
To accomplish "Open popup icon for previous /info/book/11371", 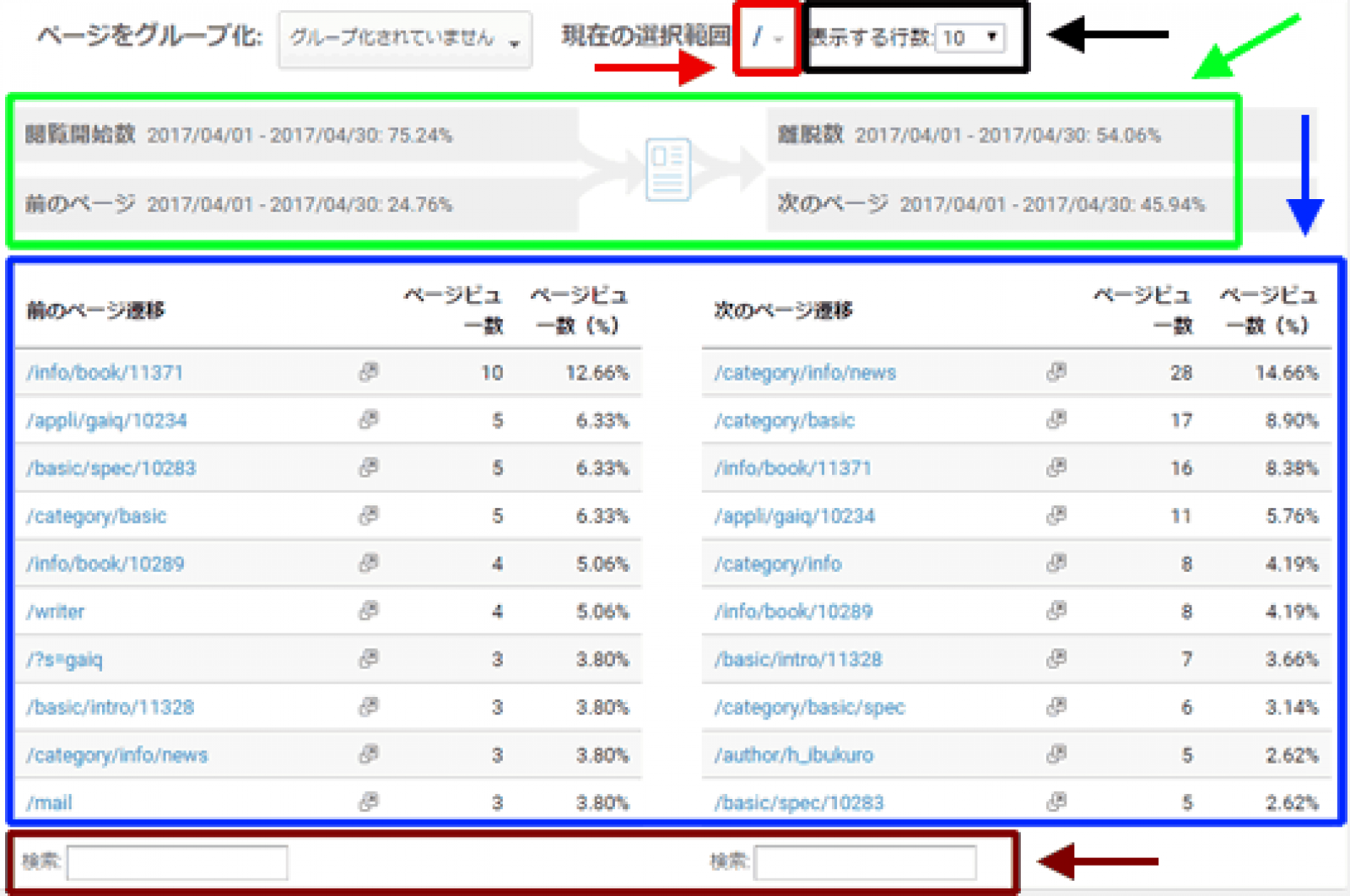I will (x=369, y=372).
